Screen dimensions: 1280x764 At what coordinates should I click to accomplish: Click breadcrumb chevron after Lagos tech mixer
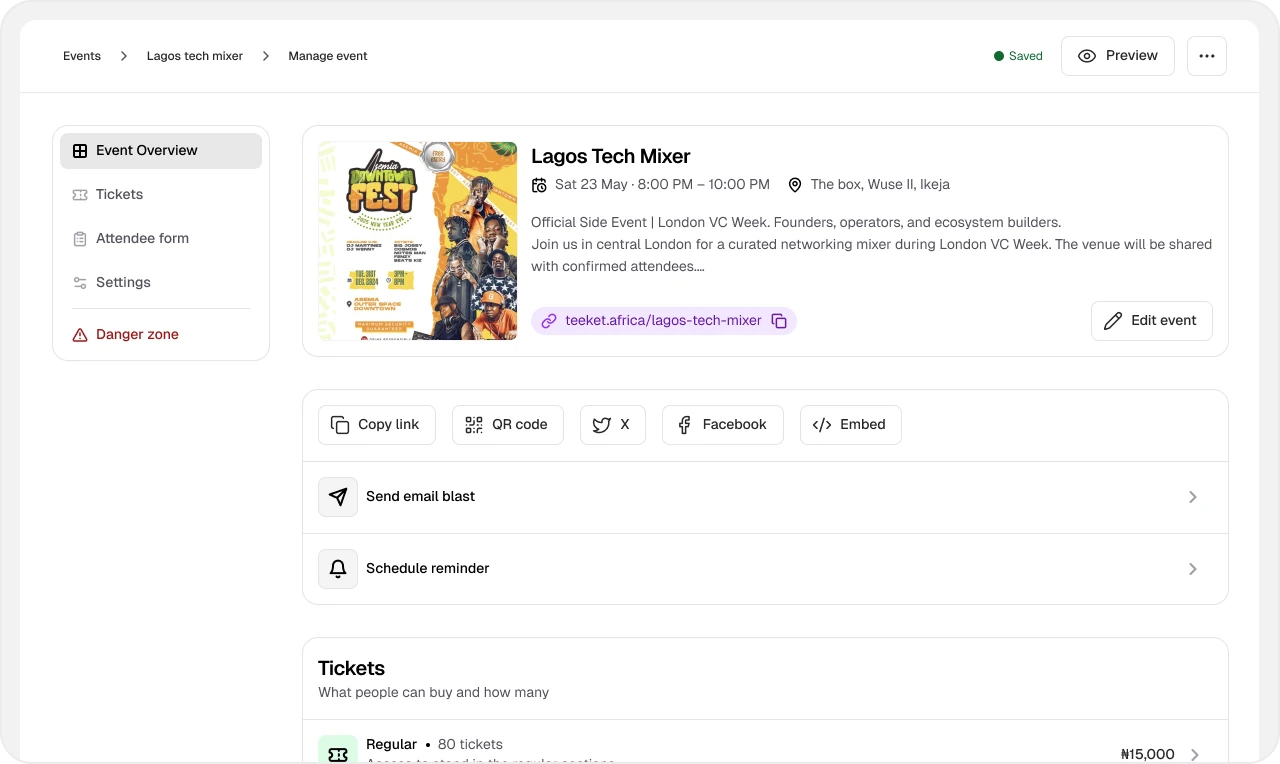(x=266, y=56)
